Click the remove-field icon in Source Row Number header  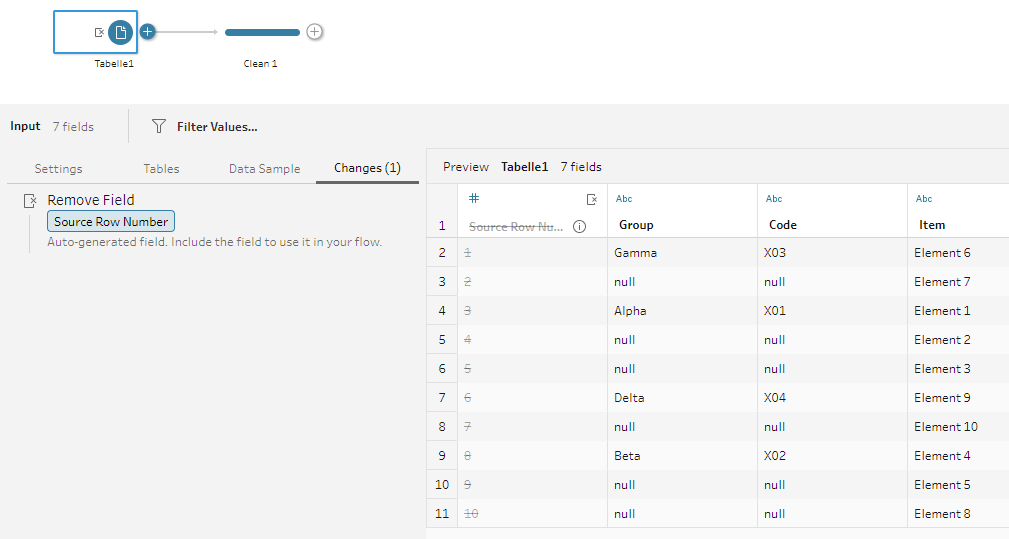[x=592, y=199]
